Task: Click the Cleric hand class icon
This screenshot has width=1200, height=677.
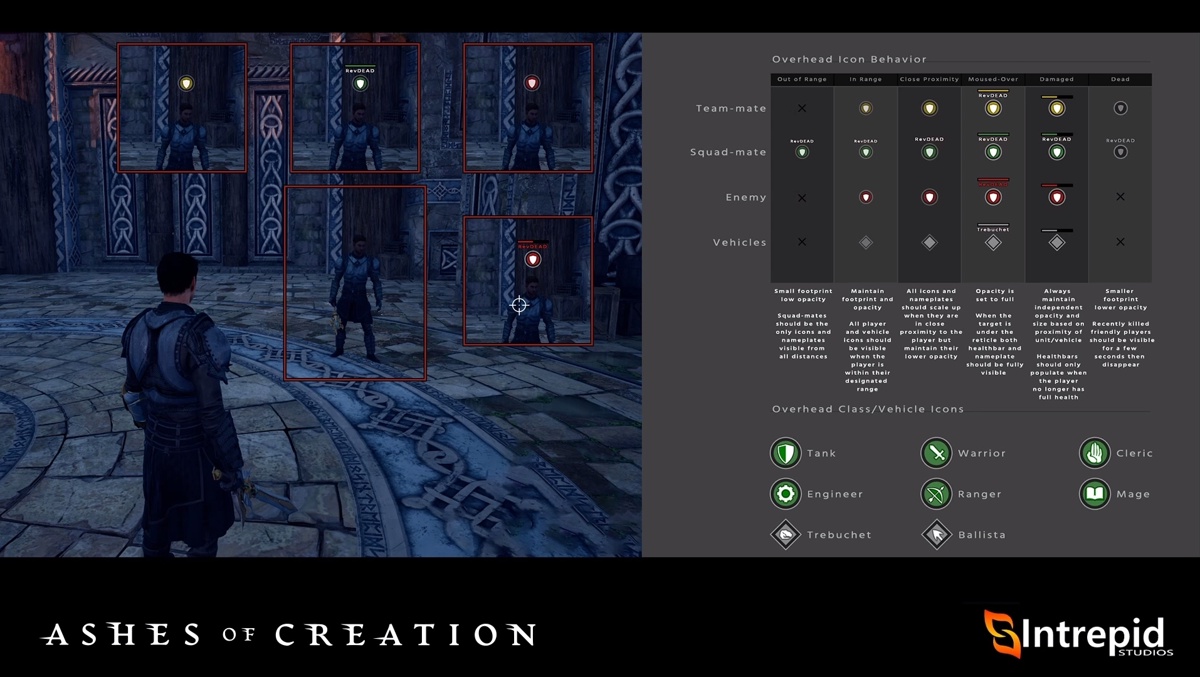Action: point(1095,453)
